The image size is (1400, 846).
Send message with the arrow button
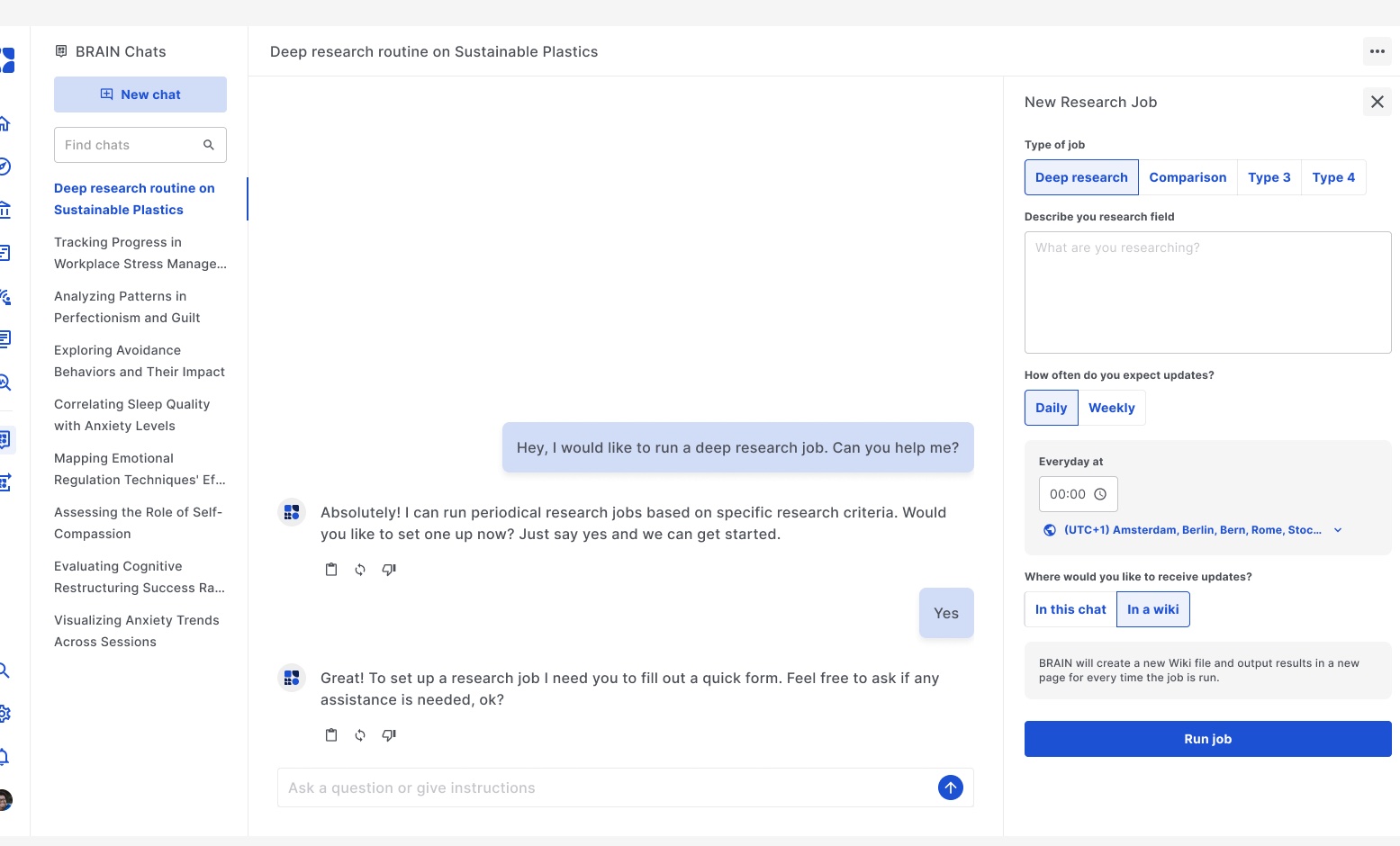[951, 787]
